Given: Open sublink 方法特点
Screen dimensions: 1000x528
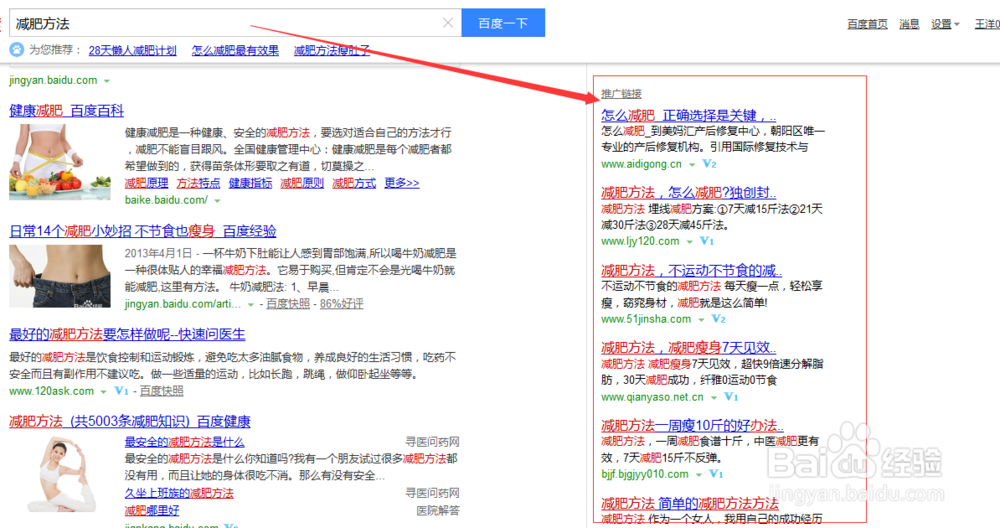Looking at the screenshot, I should (x=198, y=183).
